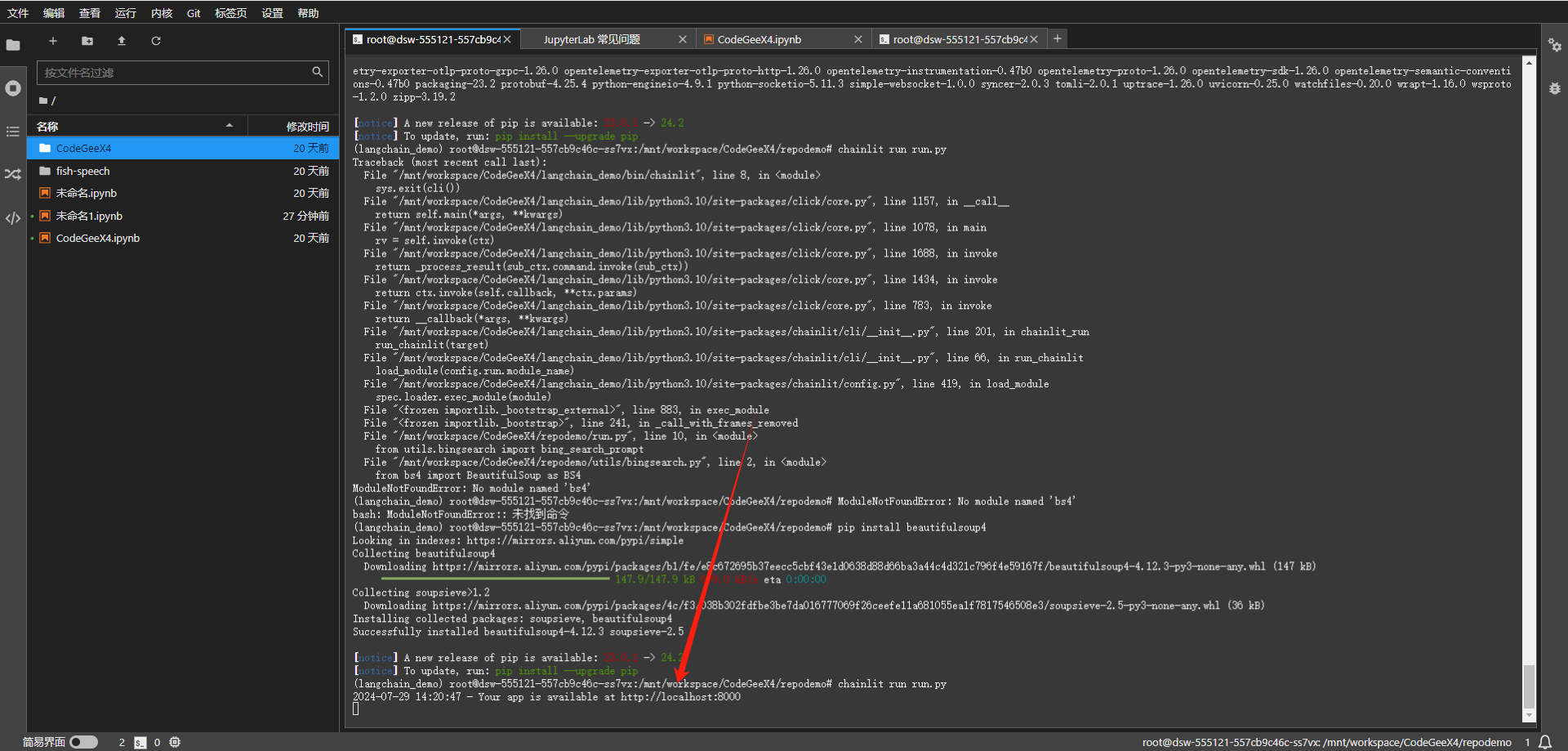Open the notifications bell
The image size is (1568, 751).
pos(1545,742)
